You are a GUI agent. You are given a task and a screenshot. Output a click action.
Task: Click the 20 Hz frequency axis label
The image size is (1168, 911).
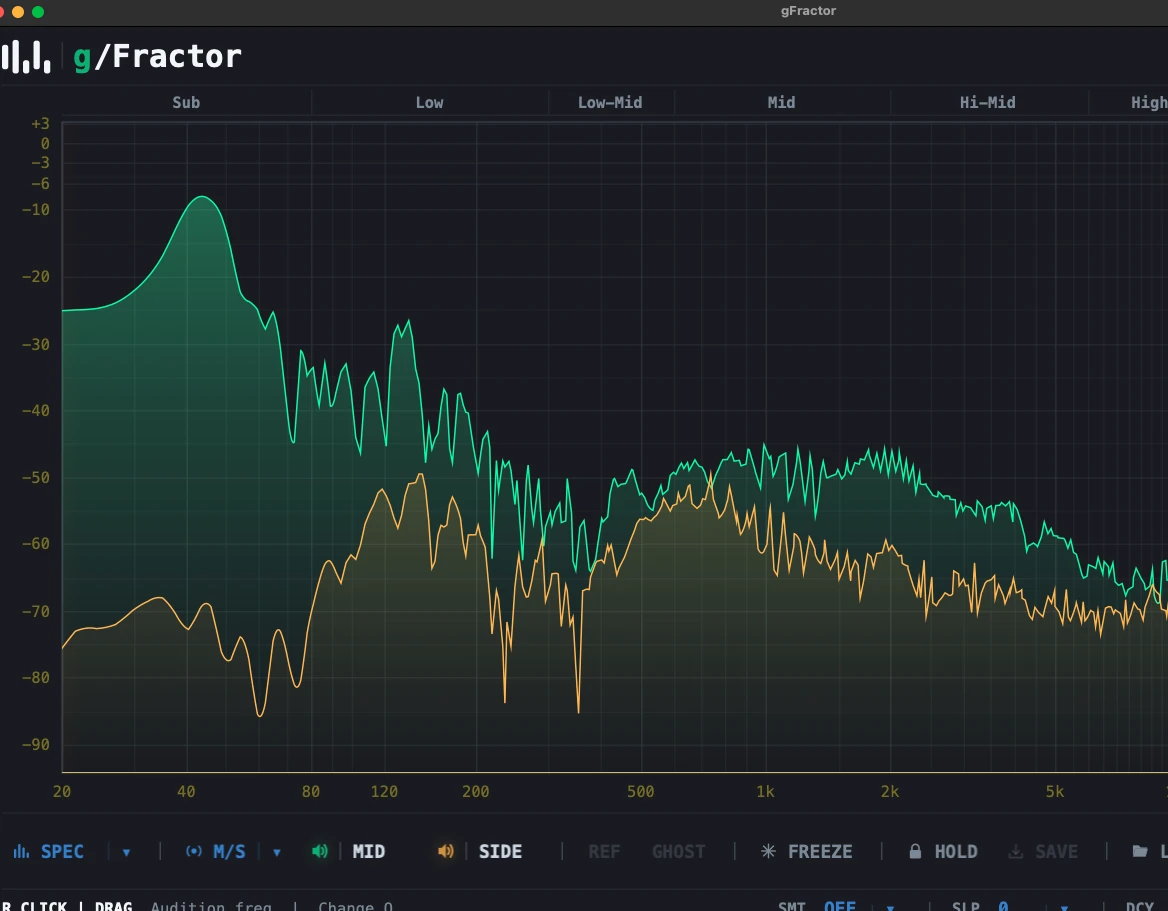[x=62, y=791]
